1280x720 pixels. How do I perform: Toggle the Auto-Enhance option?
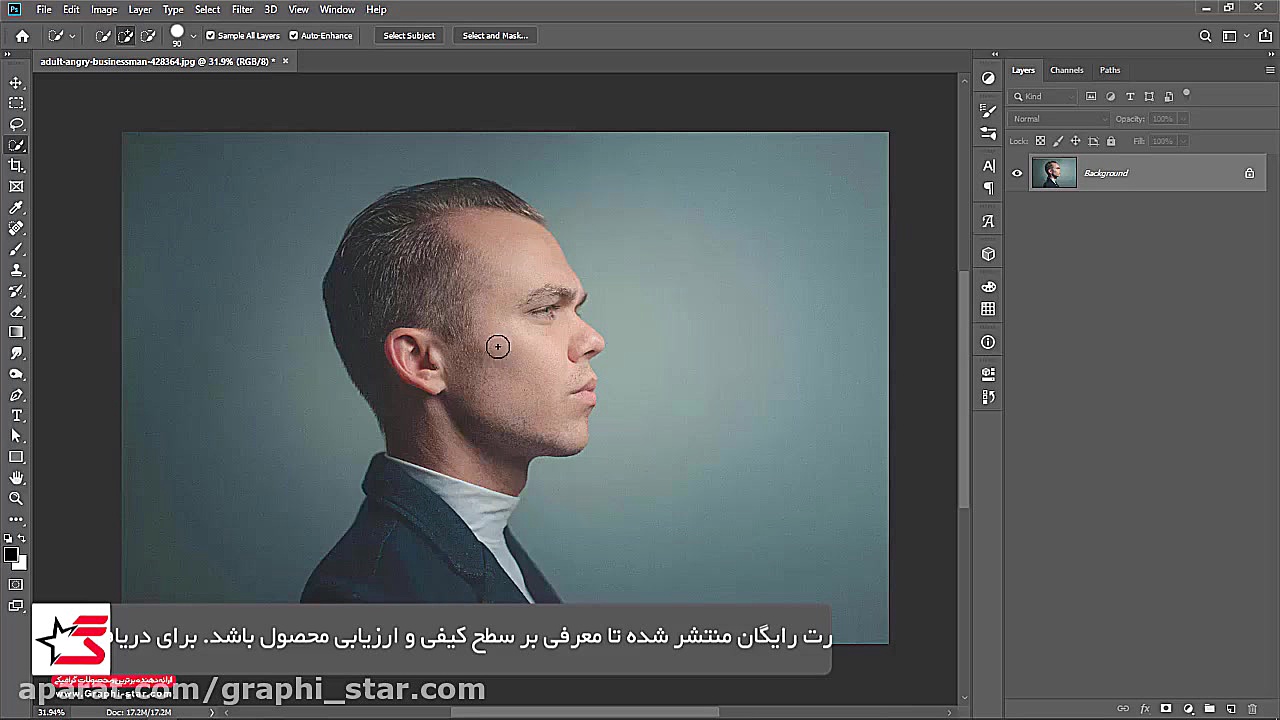pyautogui.click(x=292, y=35)
